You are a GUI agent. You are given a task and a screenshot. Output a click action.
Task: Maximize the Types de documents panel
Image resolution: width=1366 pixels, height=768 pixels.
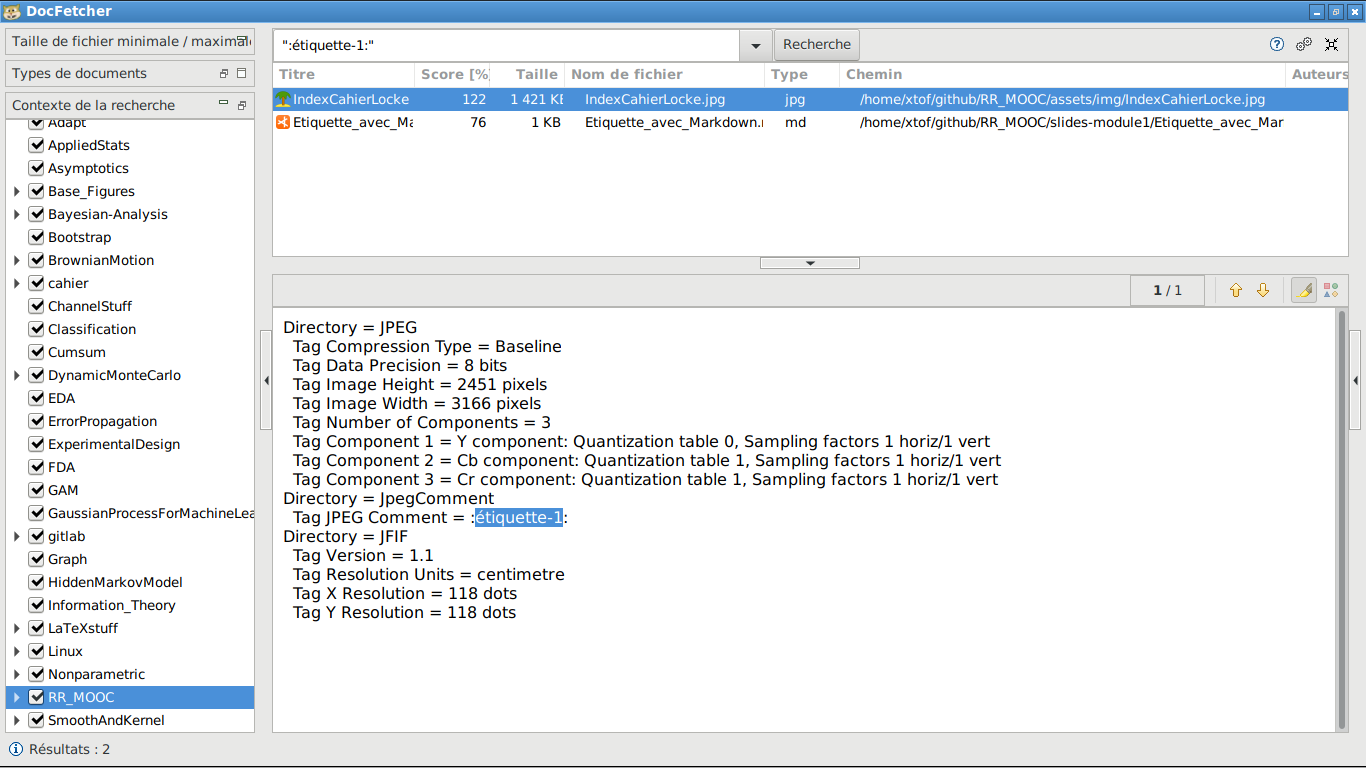point(241,73)
